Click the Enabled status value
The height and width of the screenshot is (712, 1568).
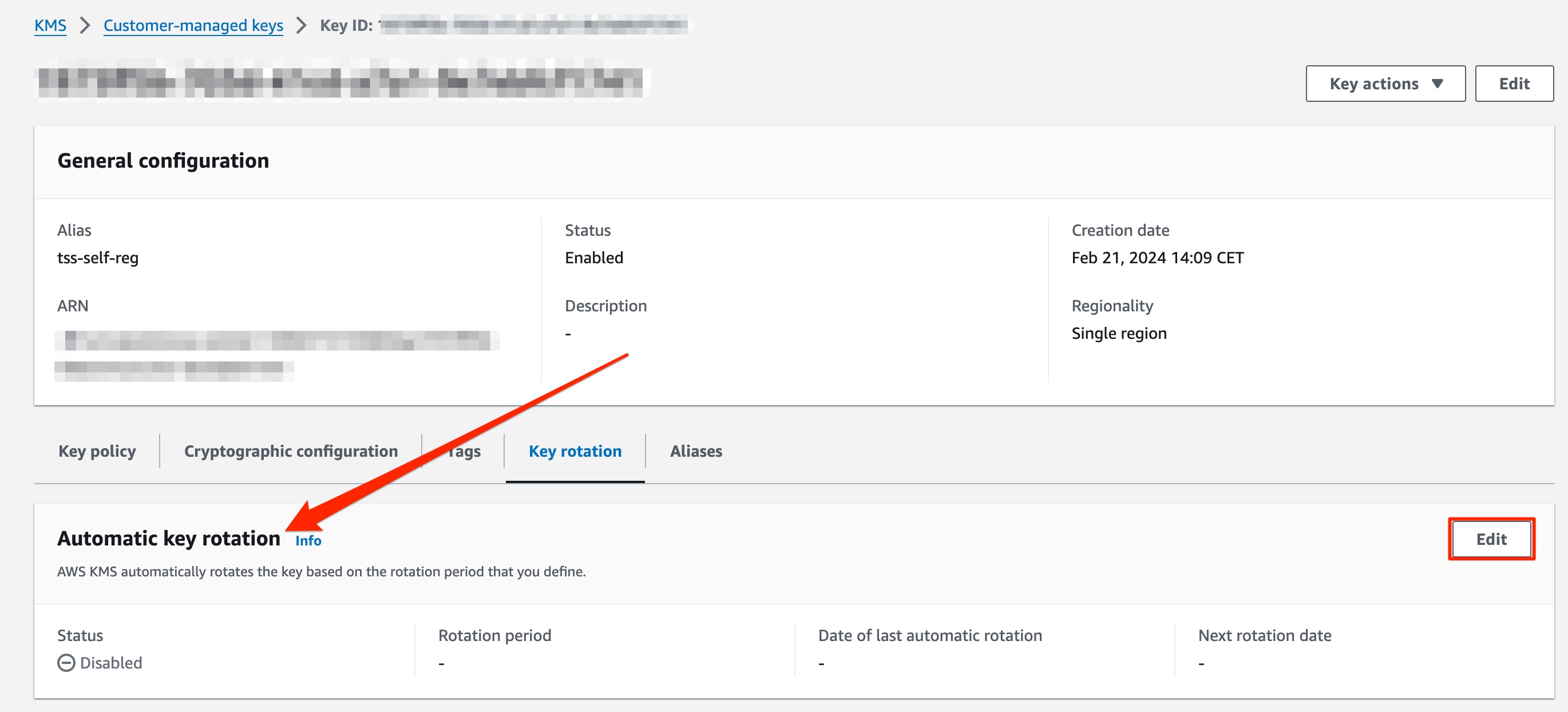tap(594, 258)
